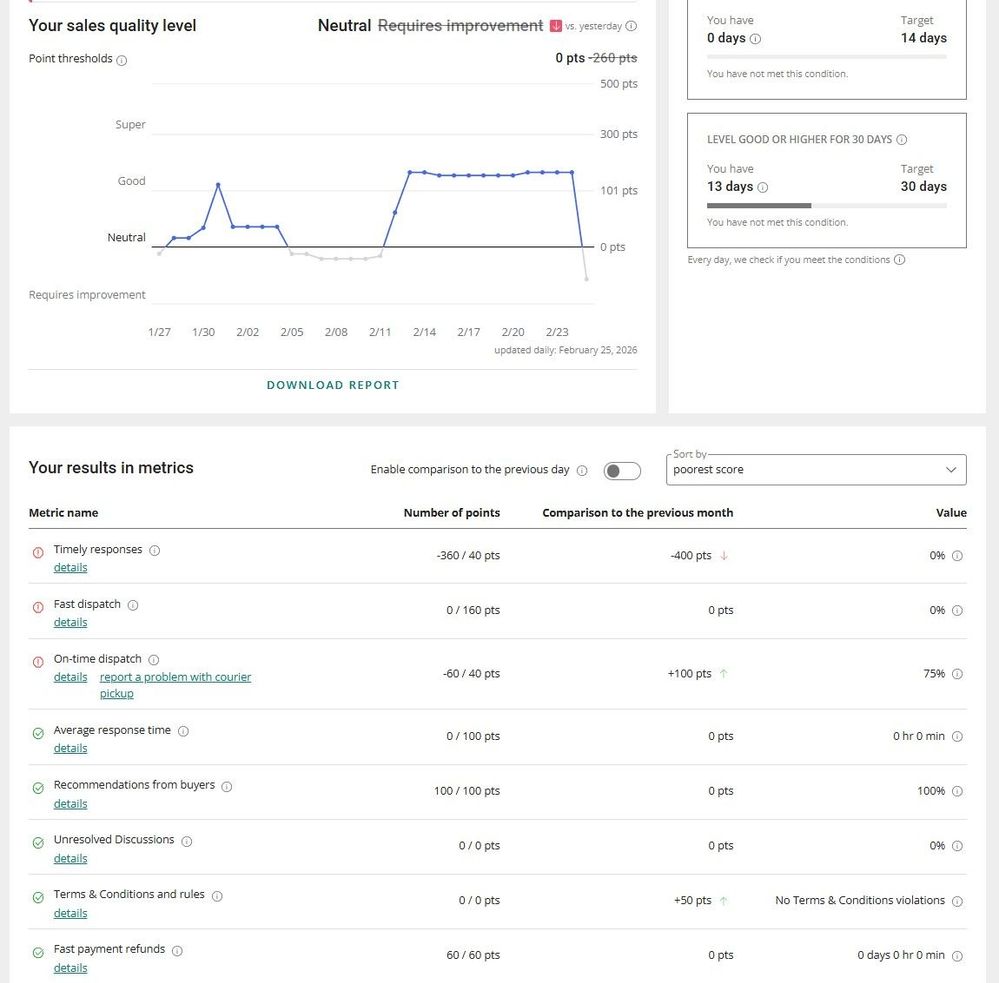Click info icon beside 13 days value

click(x=763, y=187)
